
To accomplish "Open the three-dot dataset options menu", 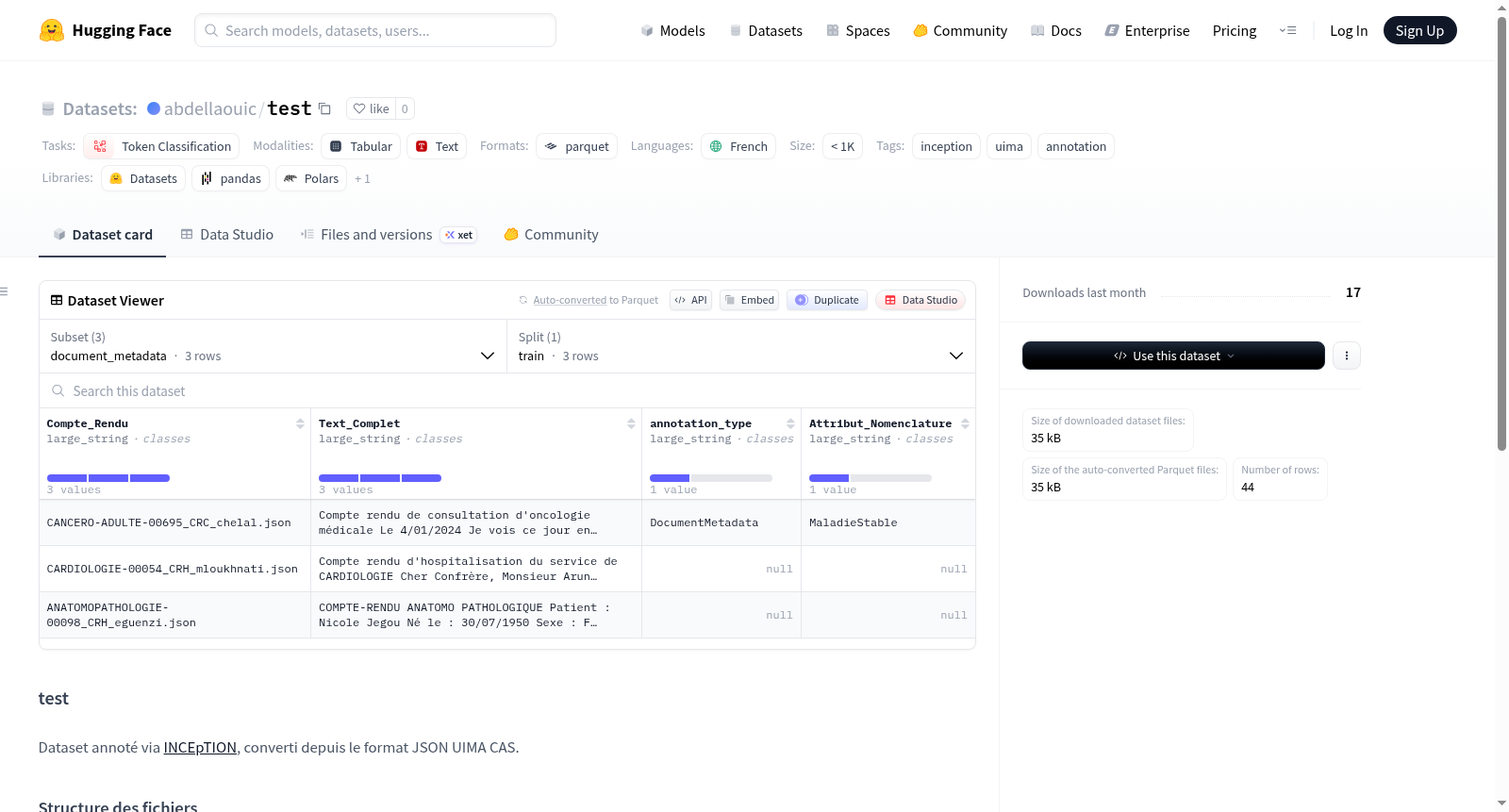I will (x=1346, y=356).
